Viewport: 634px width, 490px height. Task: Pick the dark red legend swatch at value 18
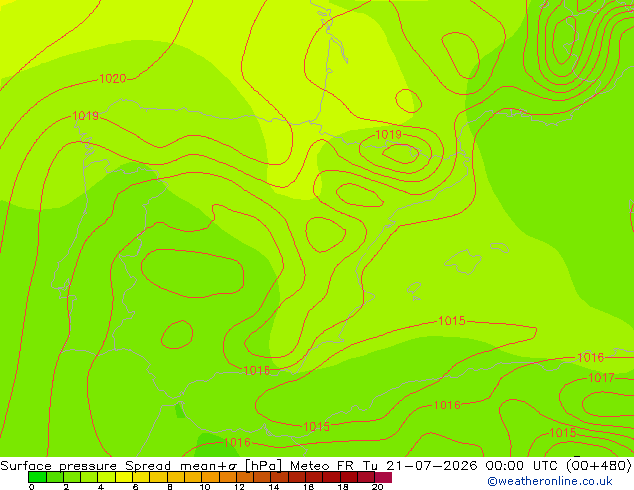349,477
